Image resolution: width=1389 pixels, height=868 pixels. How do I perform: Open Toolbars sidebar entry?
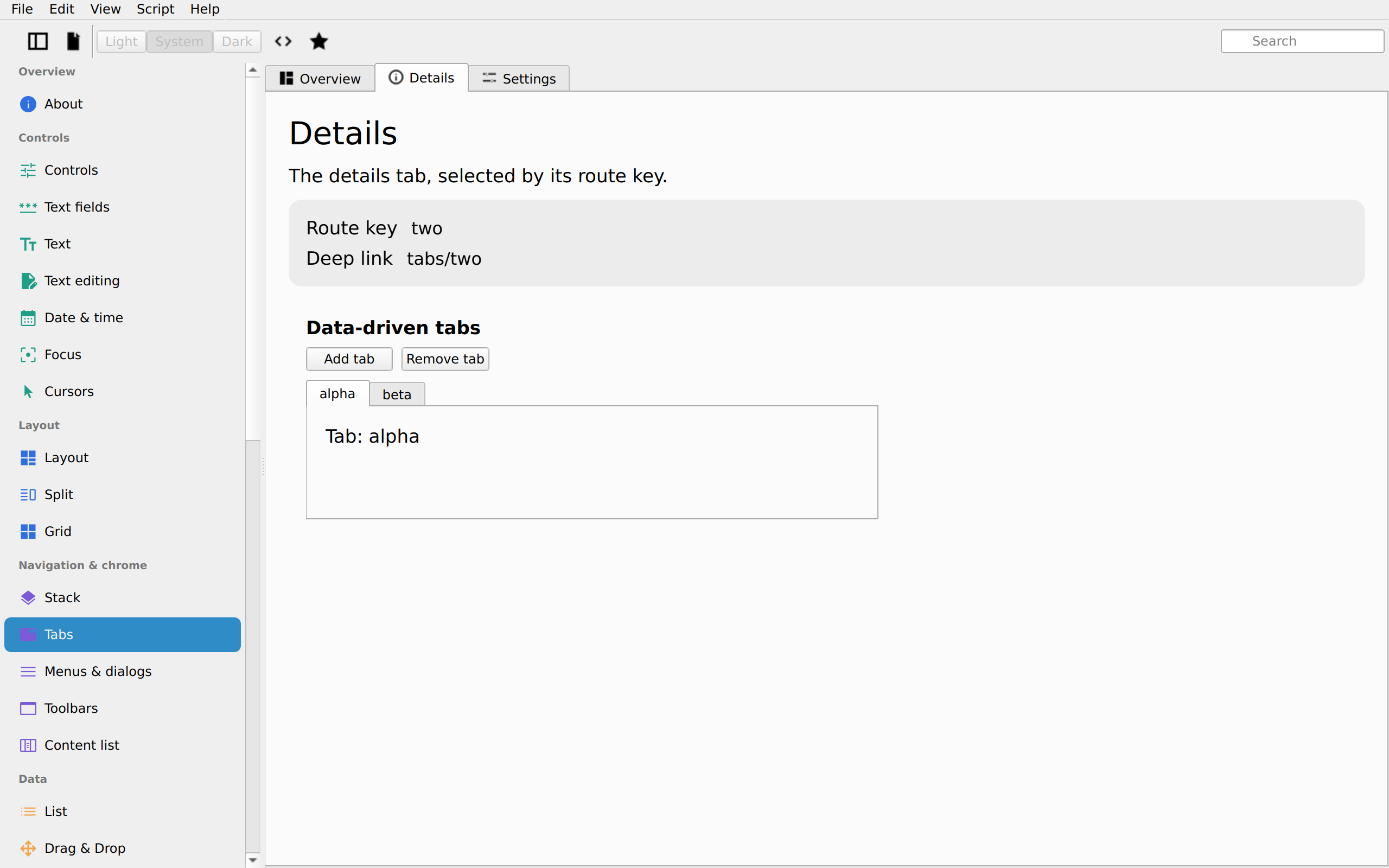tap(122, 709)
